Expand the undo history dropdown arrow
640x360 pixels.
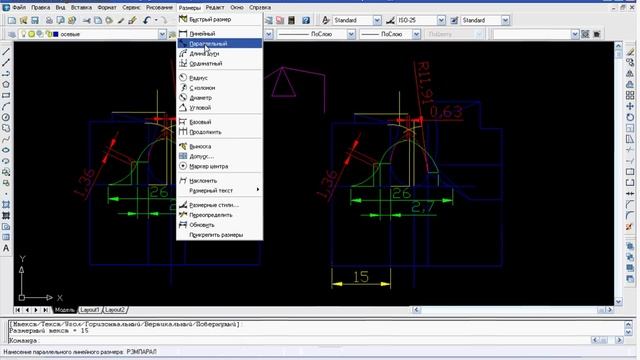point(156,20)
